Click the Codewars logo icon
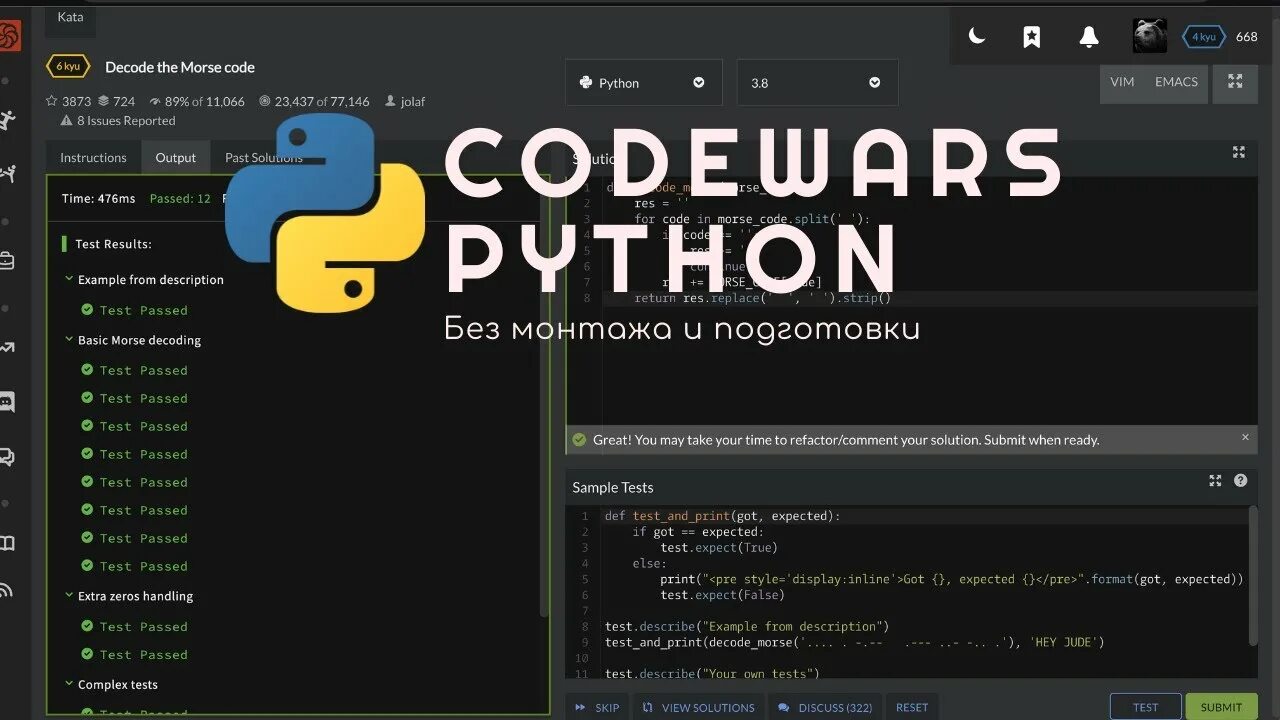 9,37
